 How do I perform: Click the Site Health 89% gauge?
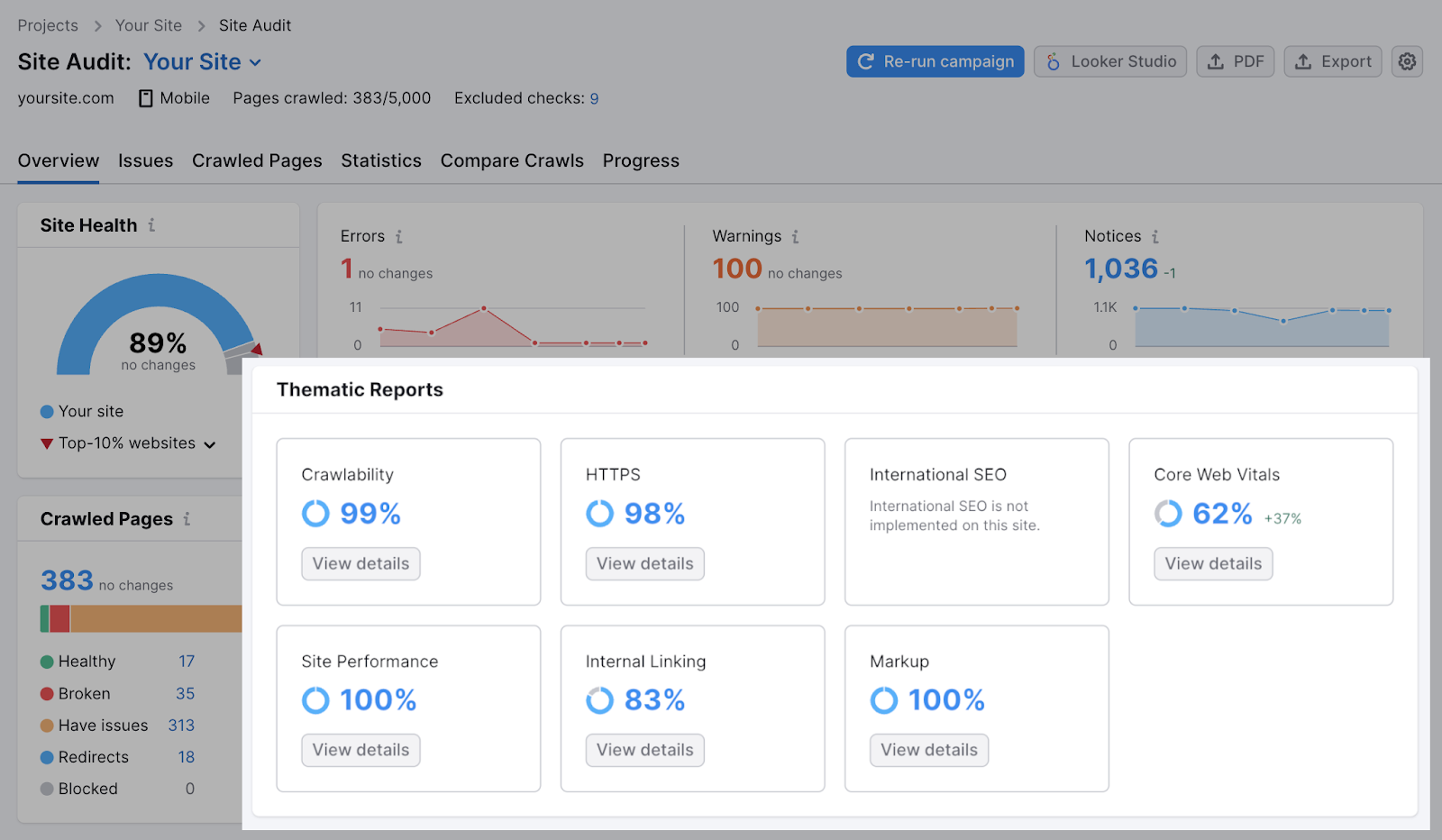pyautogui.click(x=159, y=325)
